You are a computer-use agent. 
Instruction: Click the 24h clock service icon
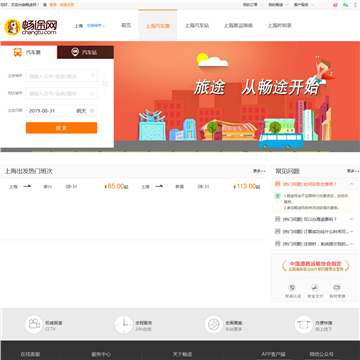point(124,324)
